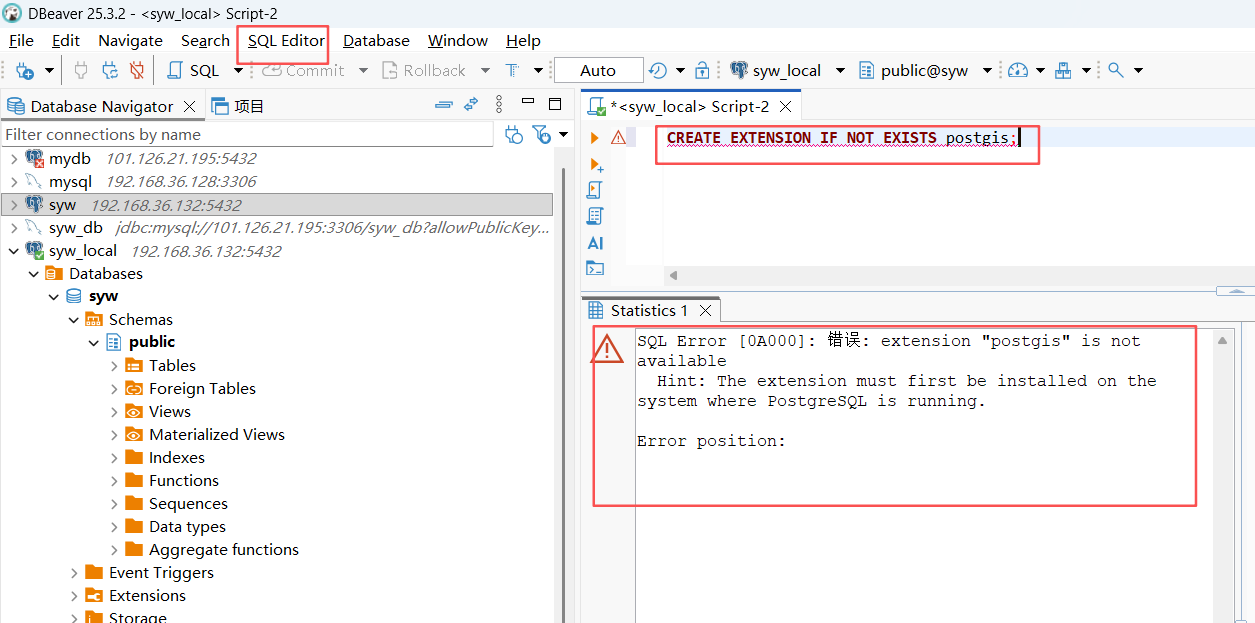This screenshot has height=623, width=1255.
Task: Click the New Database Connection icon
Action: coord(25,71)
